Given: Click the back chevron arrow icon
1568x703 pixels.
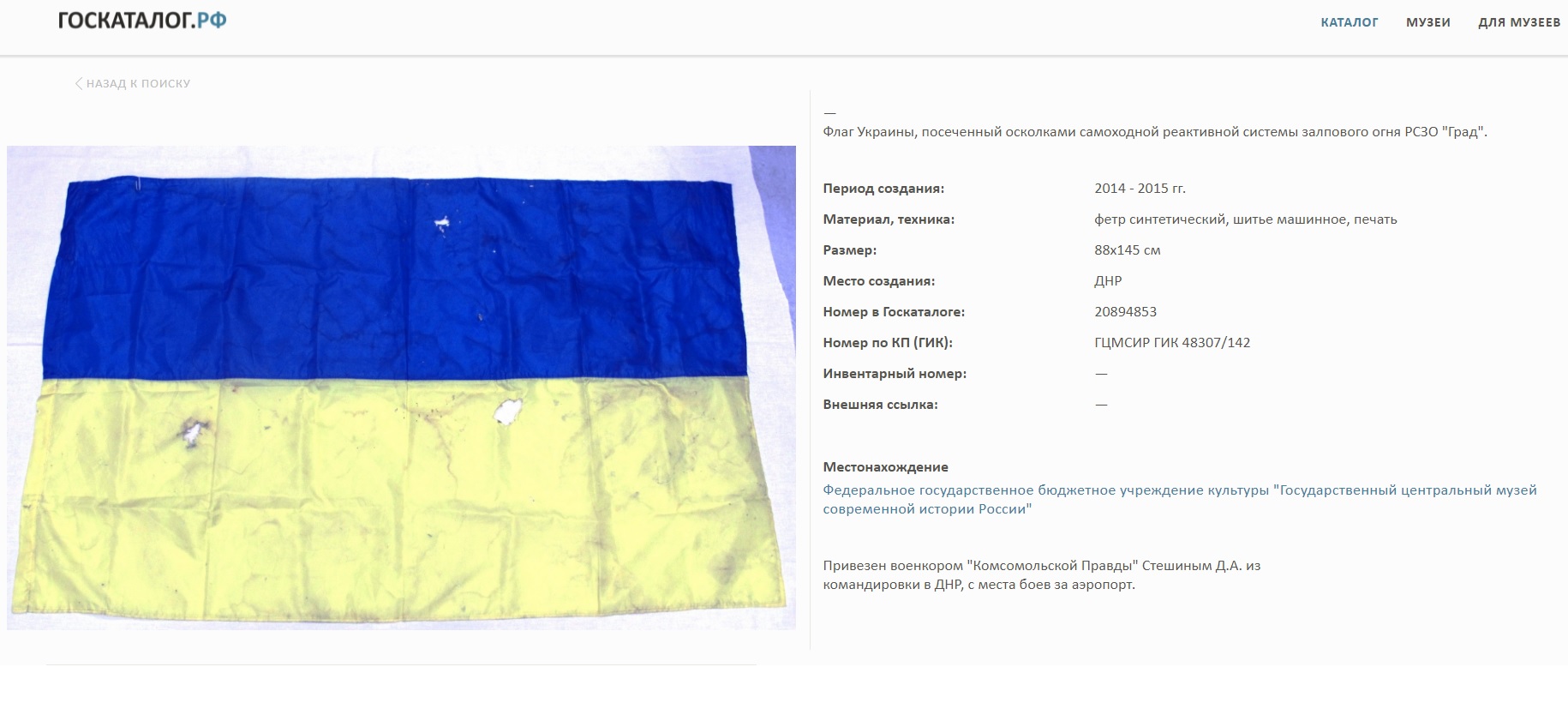Looking at the screenshot, I should (x=78, y=83).
